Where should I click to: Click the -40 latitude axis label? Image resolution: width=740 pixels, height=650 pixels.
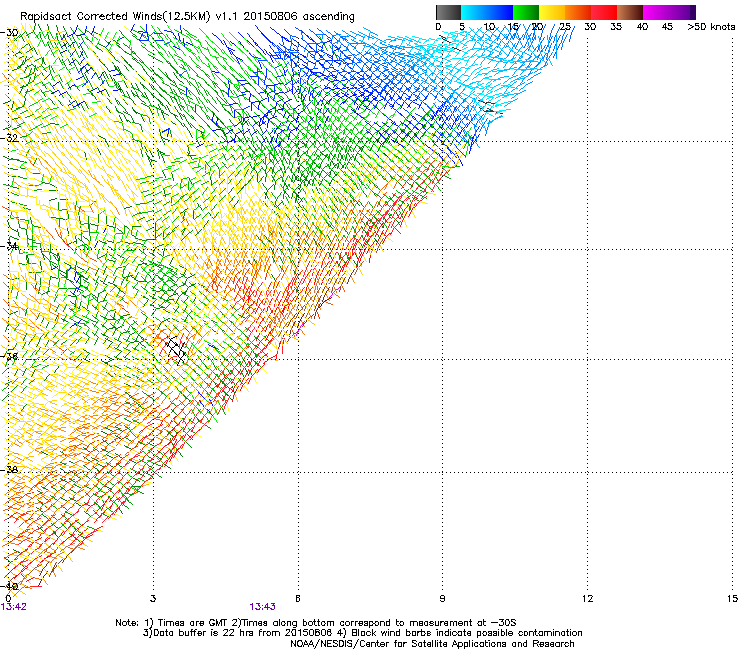click(x=9, y=586)
